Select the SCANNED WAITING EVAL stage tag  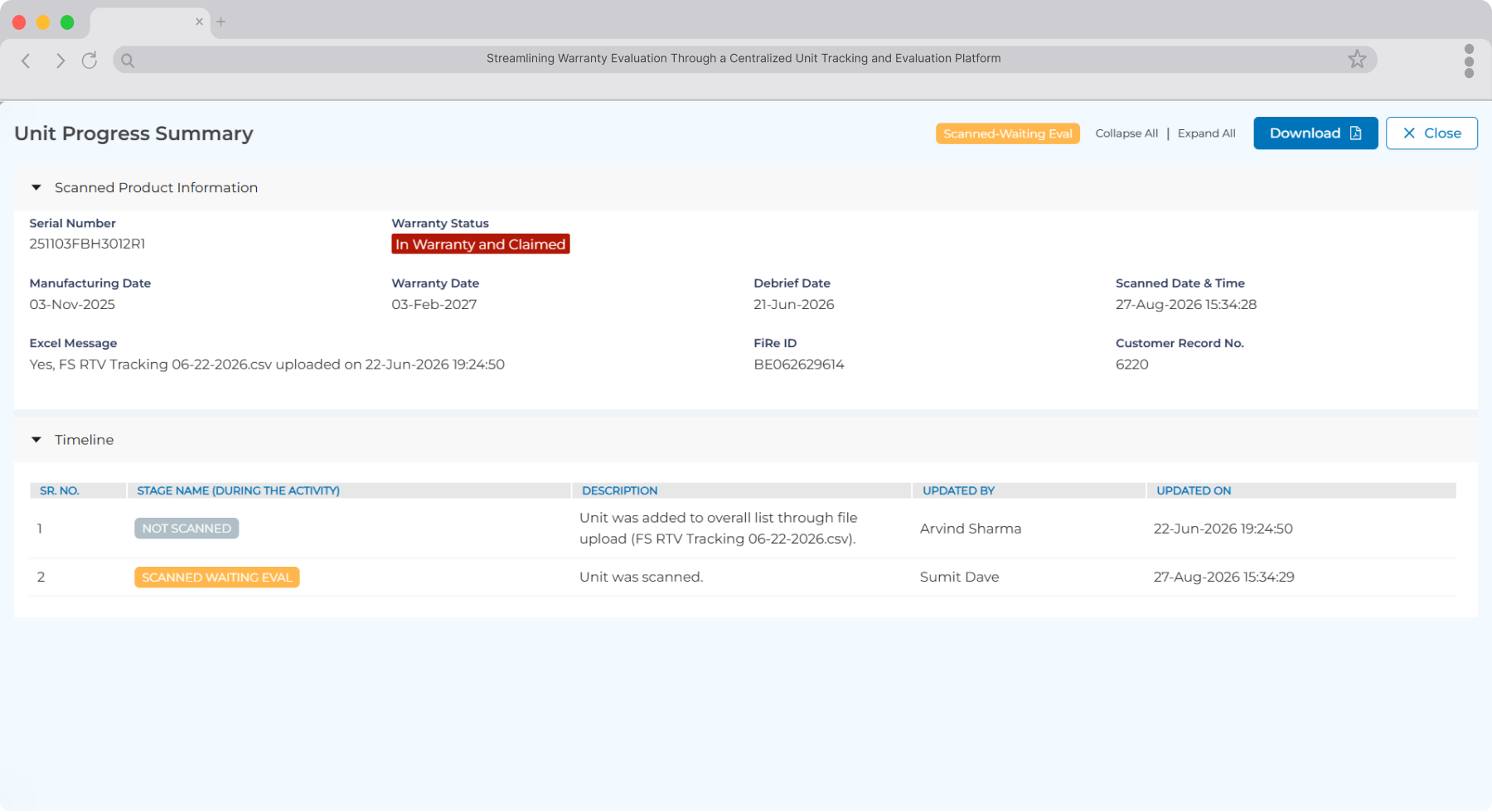click(217, 578)
